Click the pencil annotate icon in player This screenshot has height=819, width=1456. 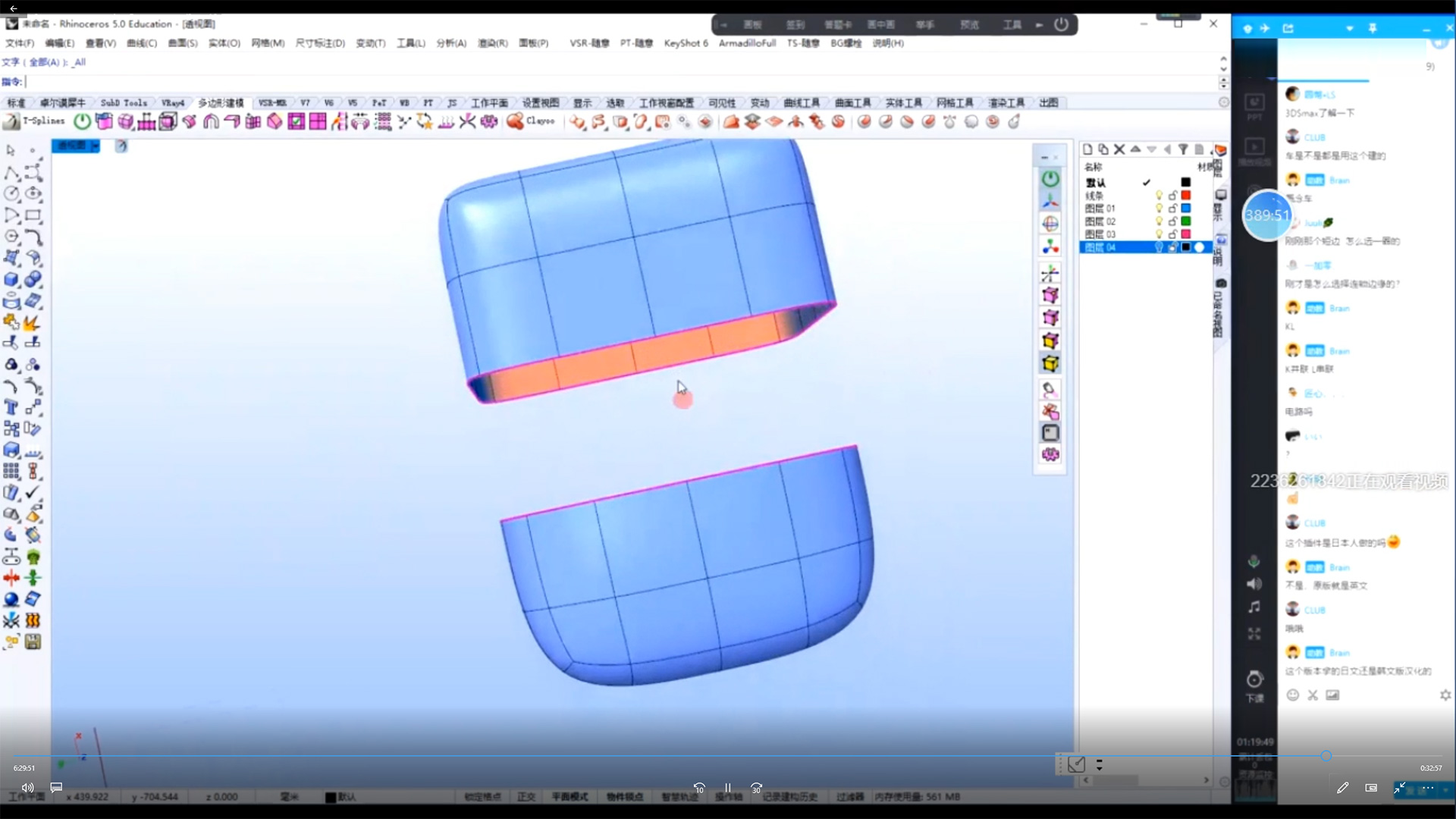click(1342, 788)
